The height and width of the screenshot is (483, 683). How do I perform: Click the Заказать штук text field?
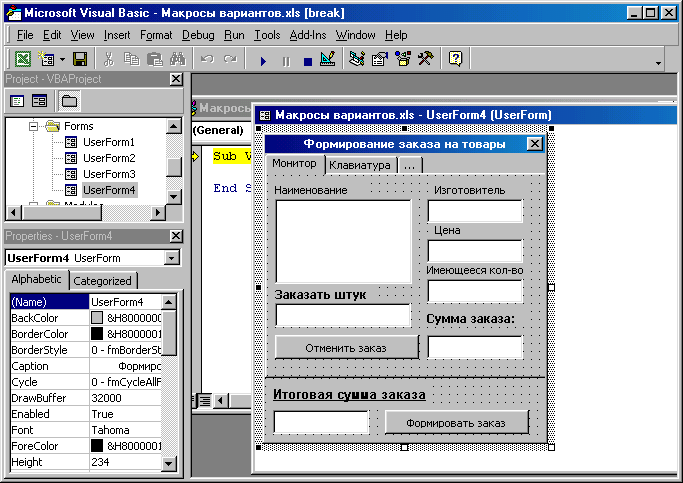point(343,316)
